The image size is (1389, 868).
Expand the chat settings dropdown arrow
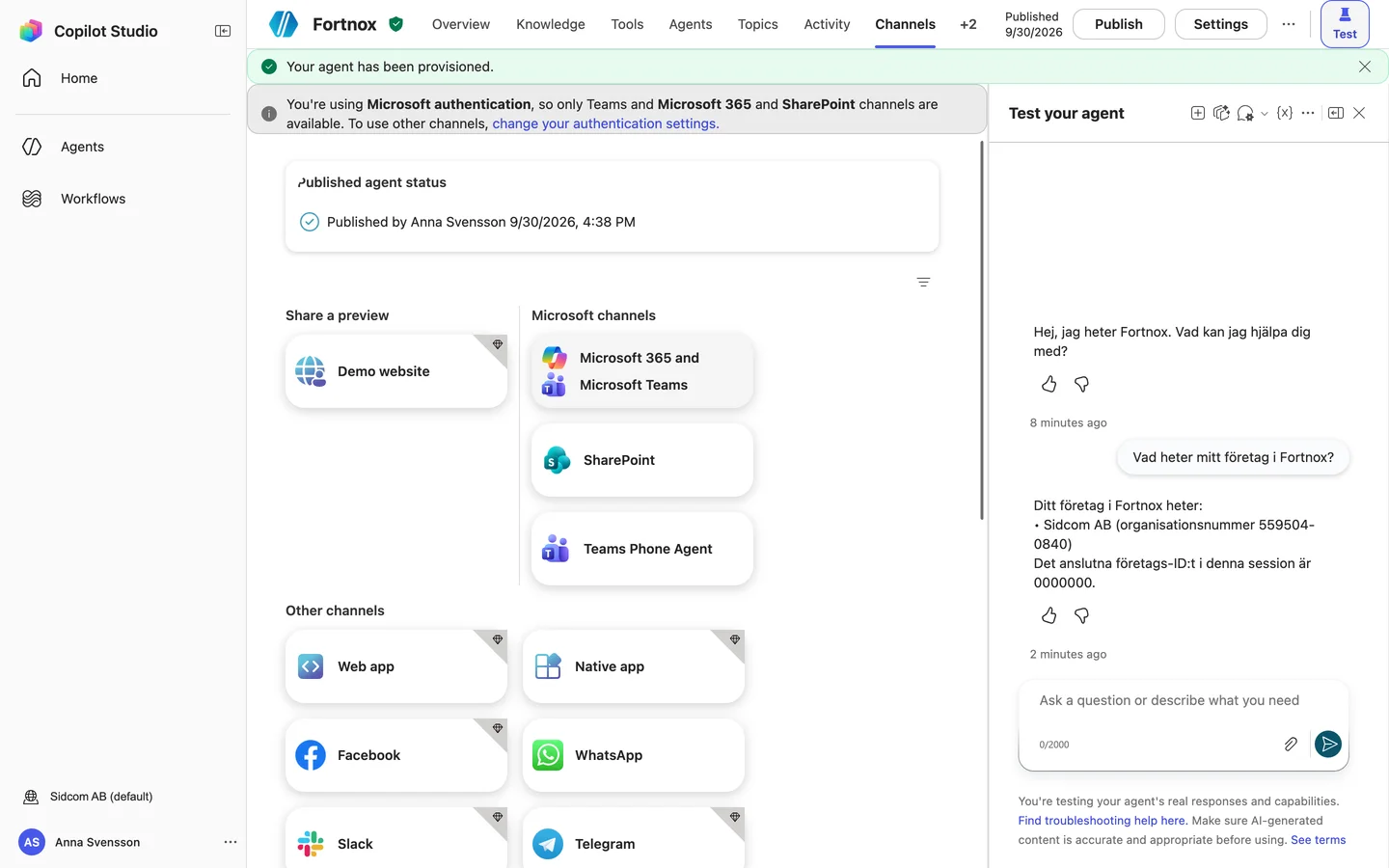pos(1265,114)
